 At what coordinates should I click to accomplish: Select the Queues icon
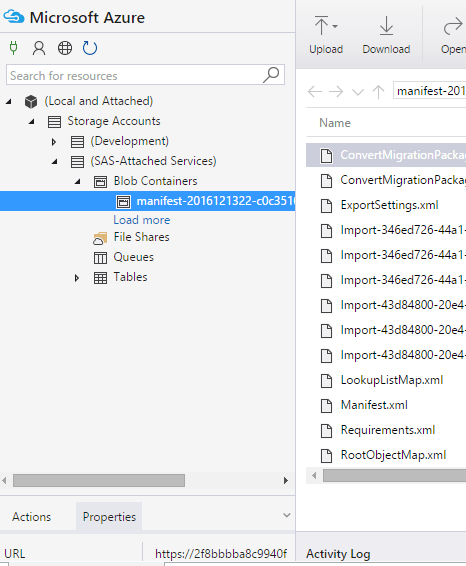[x=100, y=258]
